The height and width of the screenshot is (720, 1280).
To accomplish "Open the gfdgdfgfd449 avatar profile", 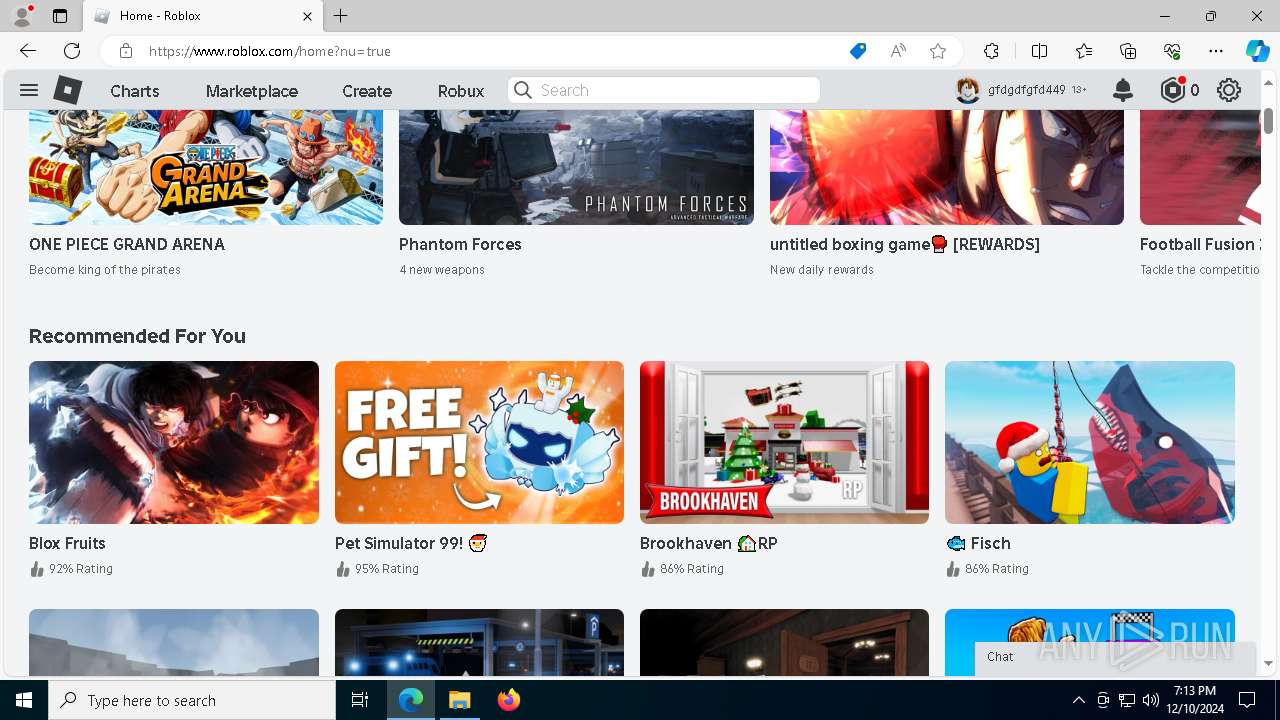I will [x=967, y=90].
